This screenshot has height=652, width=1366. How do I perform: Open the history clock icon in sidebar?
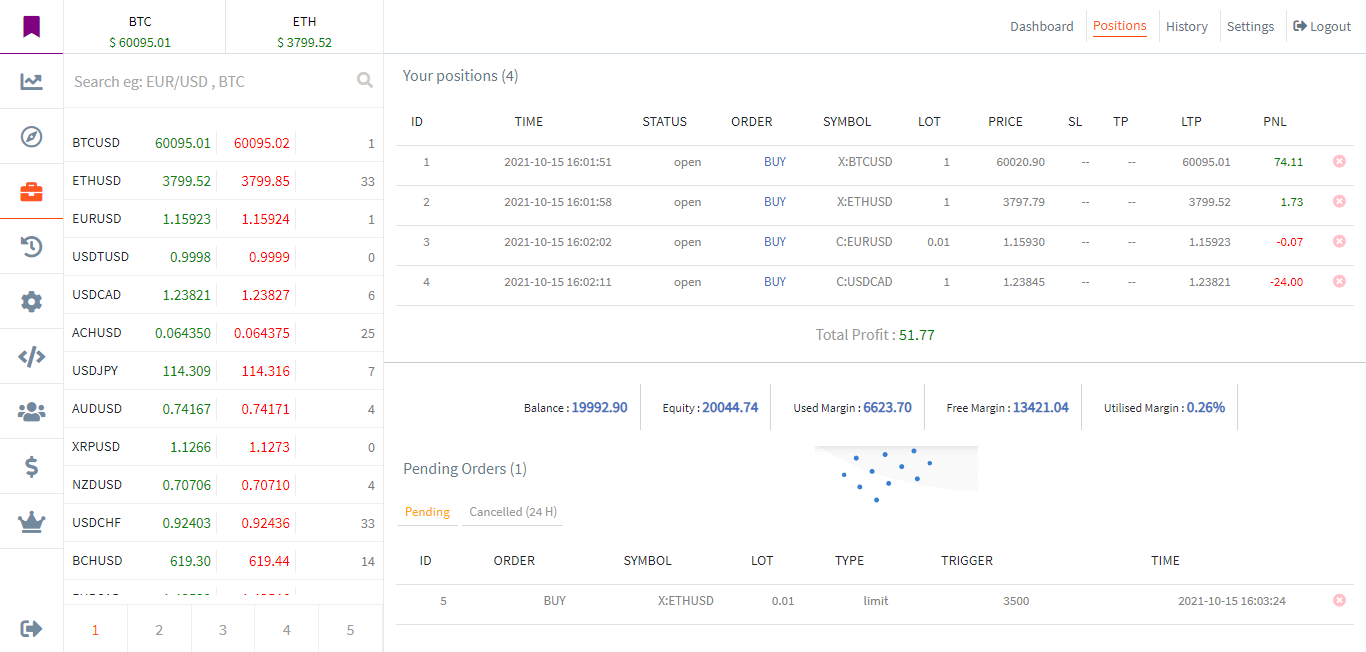pos(31,247)
